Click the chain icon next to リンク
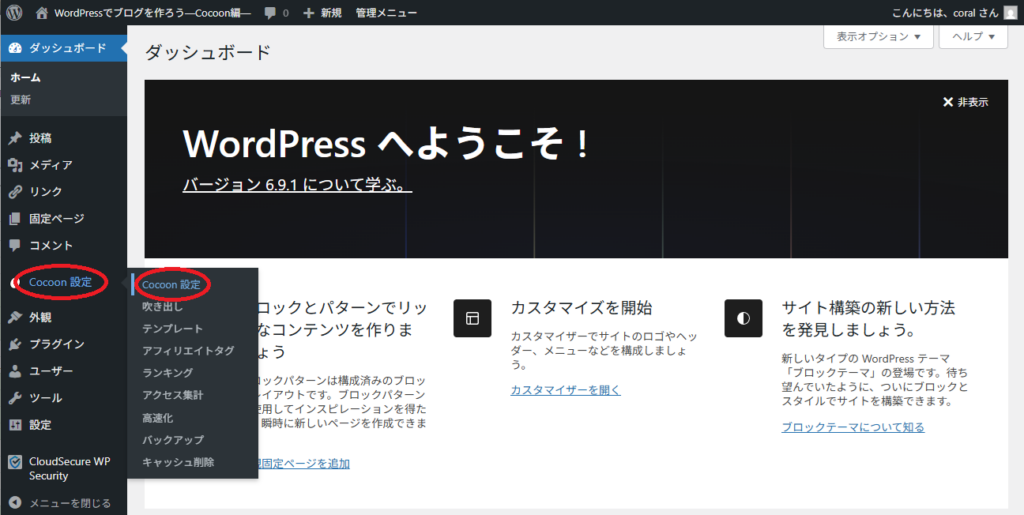1024x515 pixels. click(x=16, y=192)
